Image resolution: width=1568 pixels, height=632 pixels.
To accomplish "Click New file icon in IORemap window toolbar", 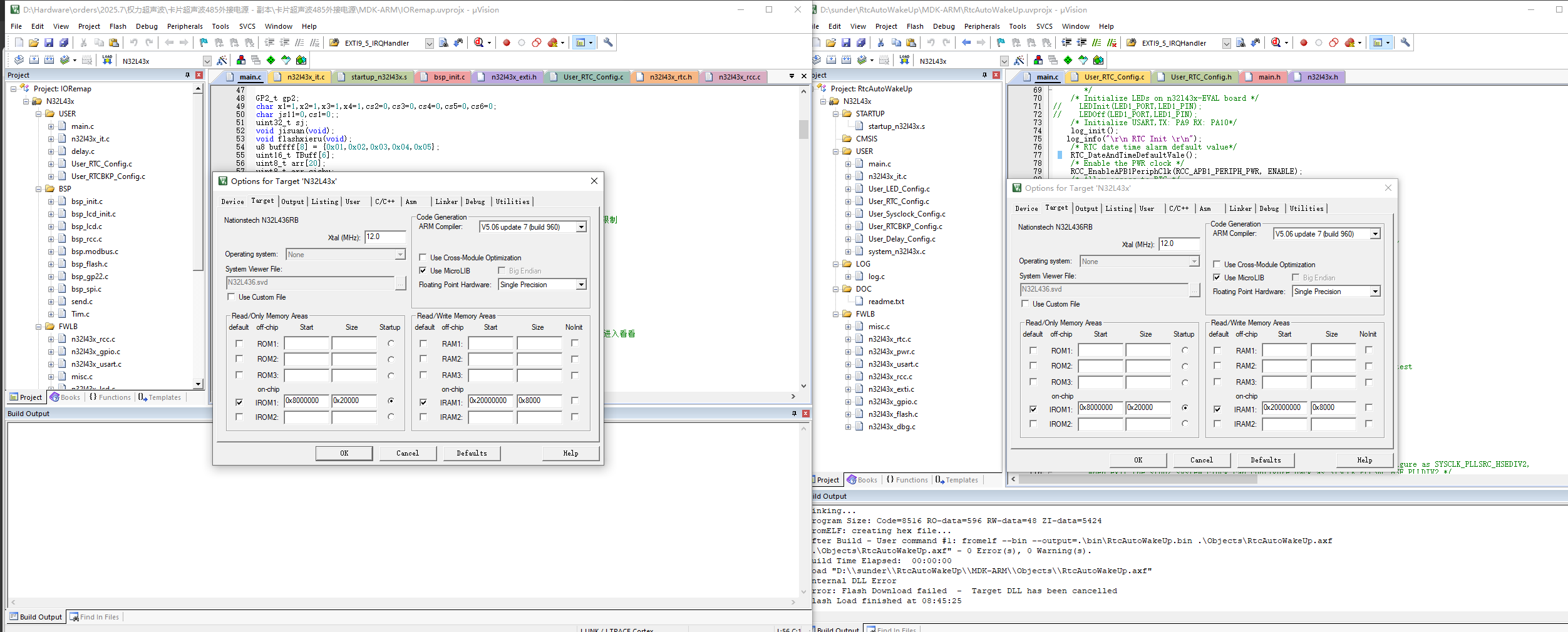I will tap(19, 43).
